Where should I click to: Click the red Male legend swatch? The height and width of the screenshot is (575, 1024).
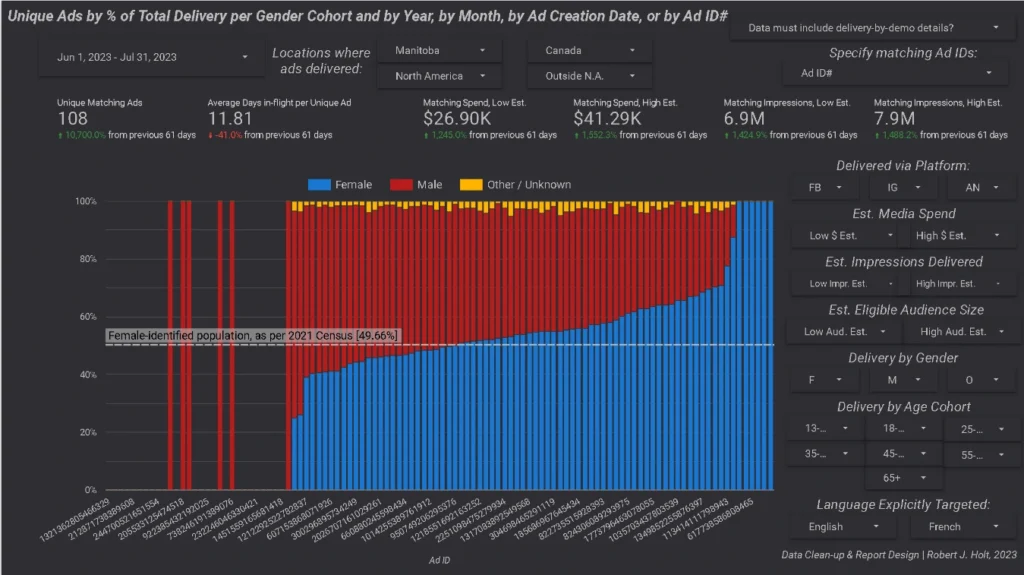(401, 185)
